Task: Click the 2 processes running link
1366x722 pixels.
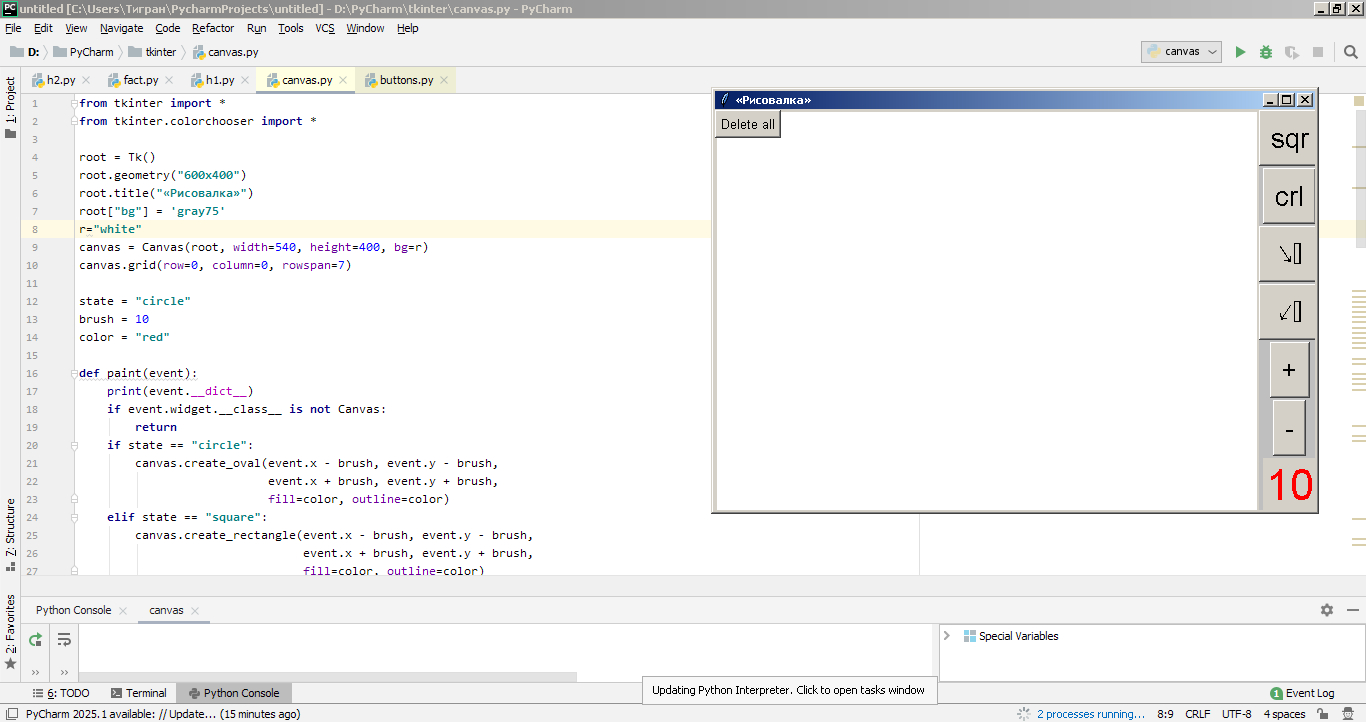Action: (x=1091, y=714)
